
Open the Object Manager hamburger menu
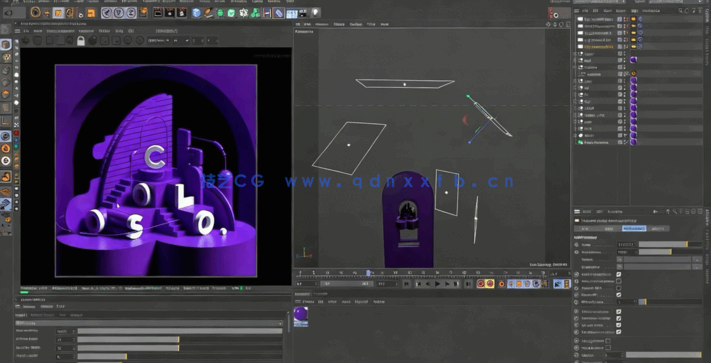click(x=576, y=10)
